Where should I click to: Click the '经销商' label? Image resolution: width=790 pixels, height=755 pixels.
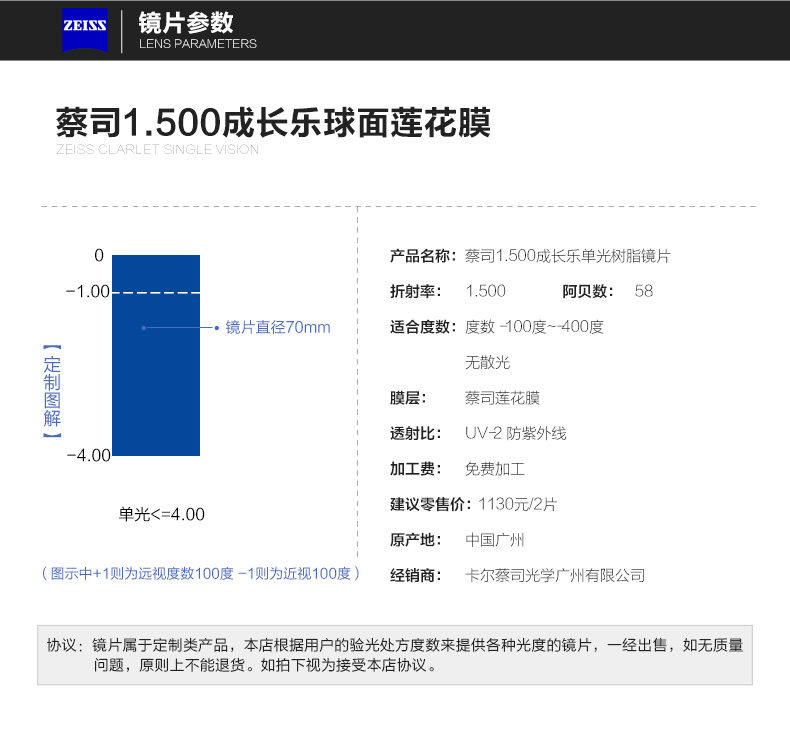(415, 575)
